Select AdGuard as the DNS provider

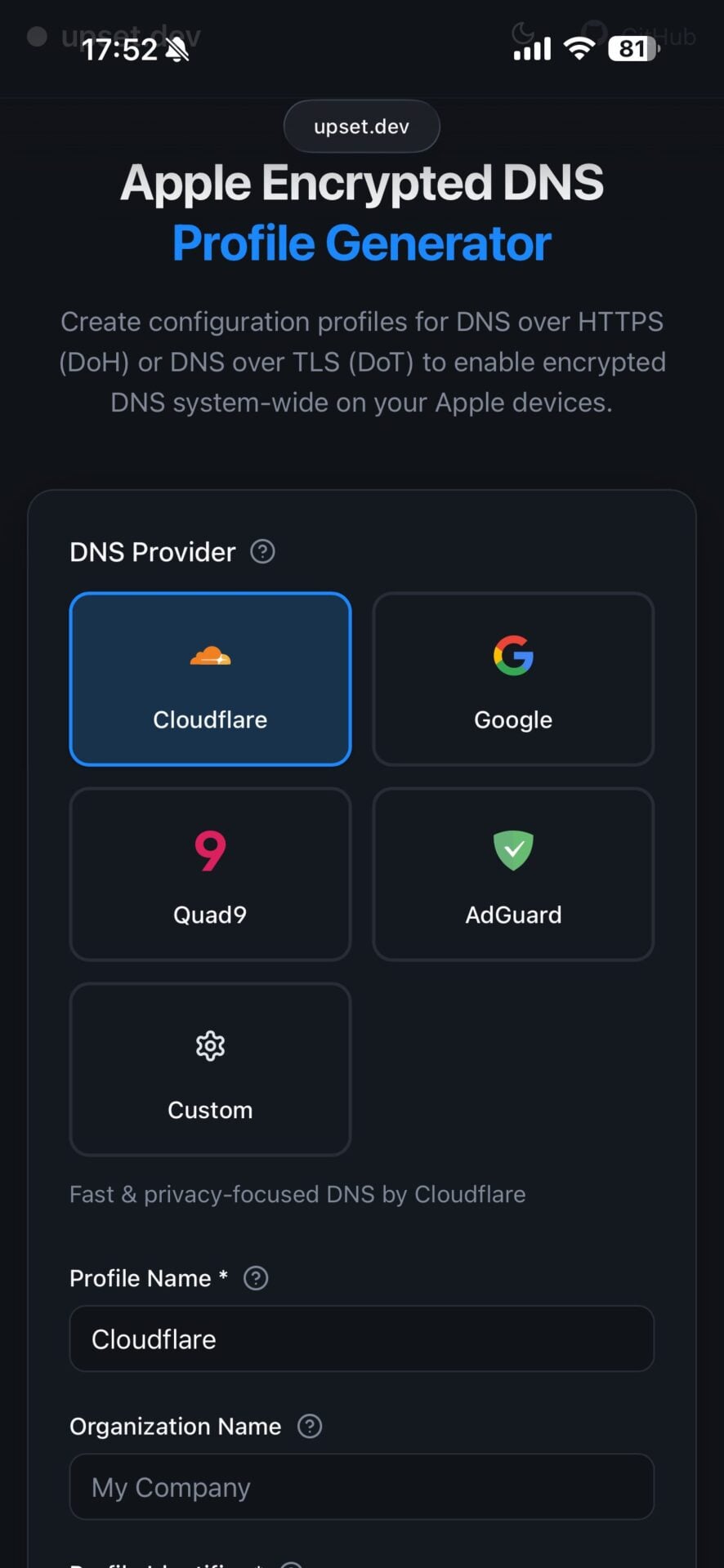coord(513,874)
